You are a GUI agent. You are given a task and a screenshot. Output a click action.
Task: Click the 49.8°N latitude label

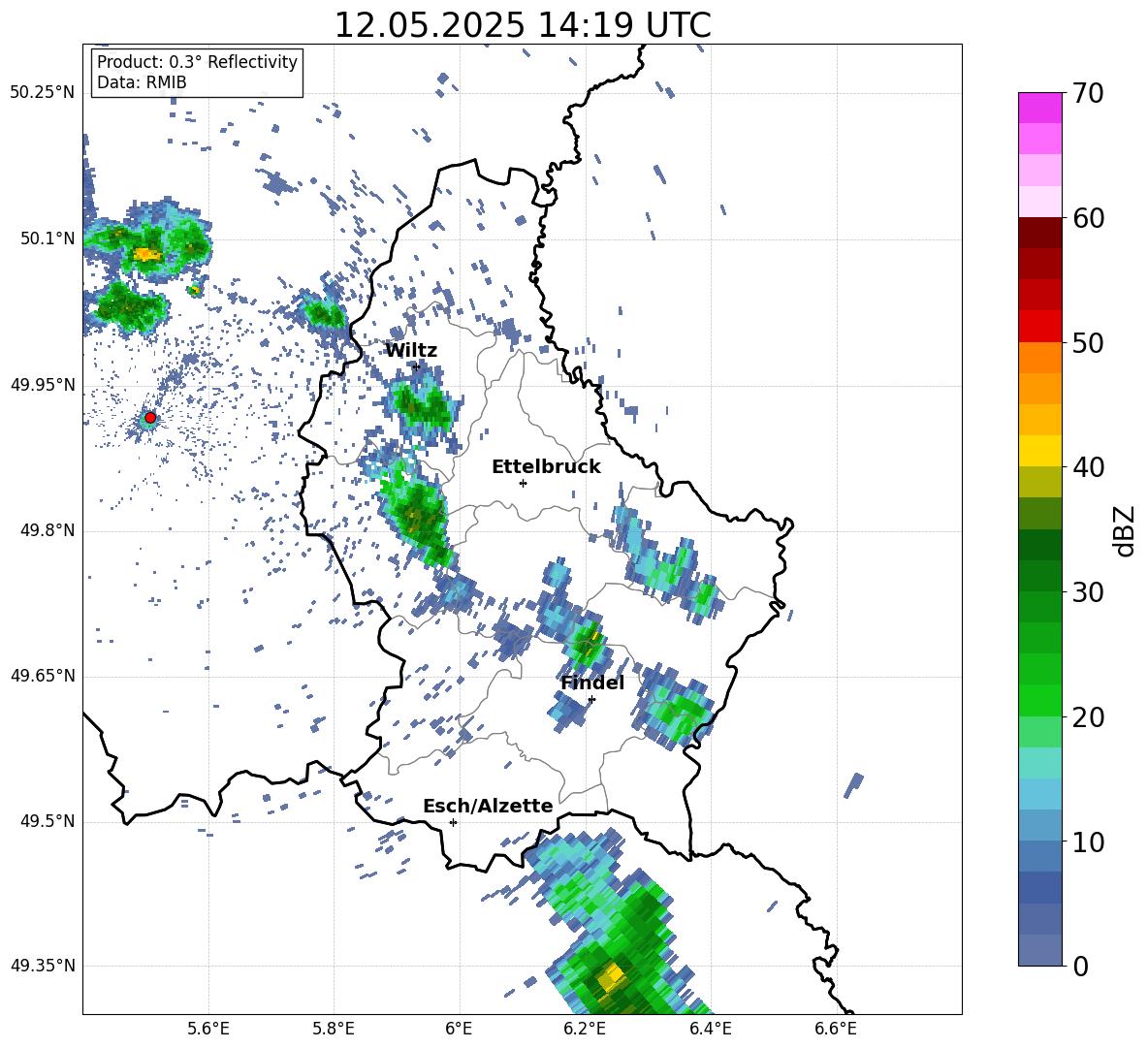click(48, 530)
